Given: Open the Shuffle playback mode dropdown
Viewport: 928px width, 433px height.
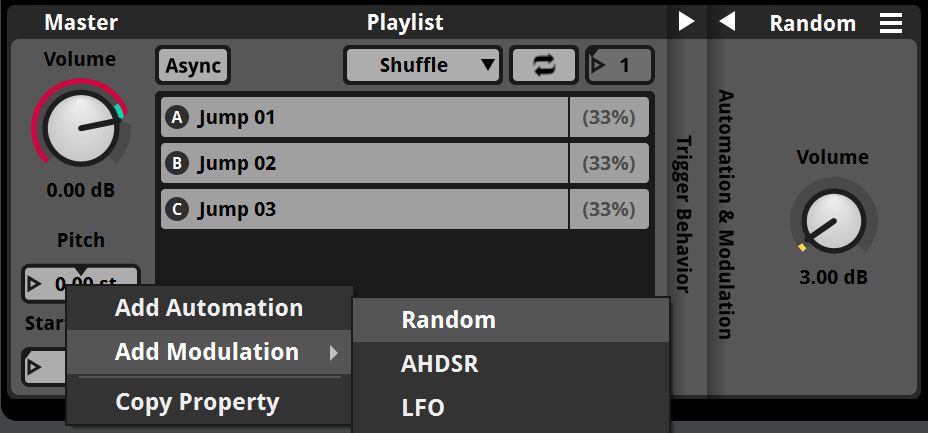Looking at the screenshot, I should point(422,66).
